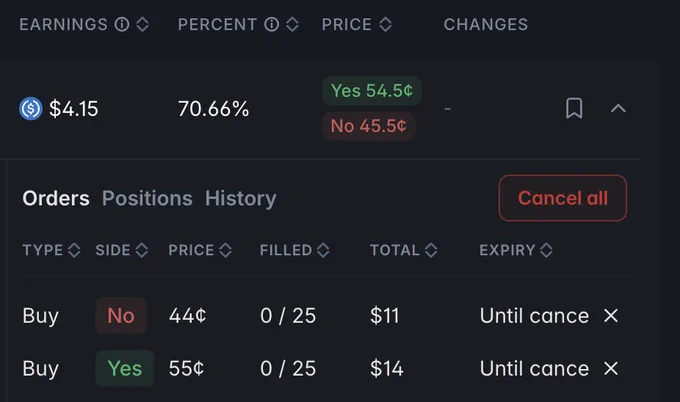Click the Cancel all button
This screenshot has height=402, width=680.
pos(562,198)
